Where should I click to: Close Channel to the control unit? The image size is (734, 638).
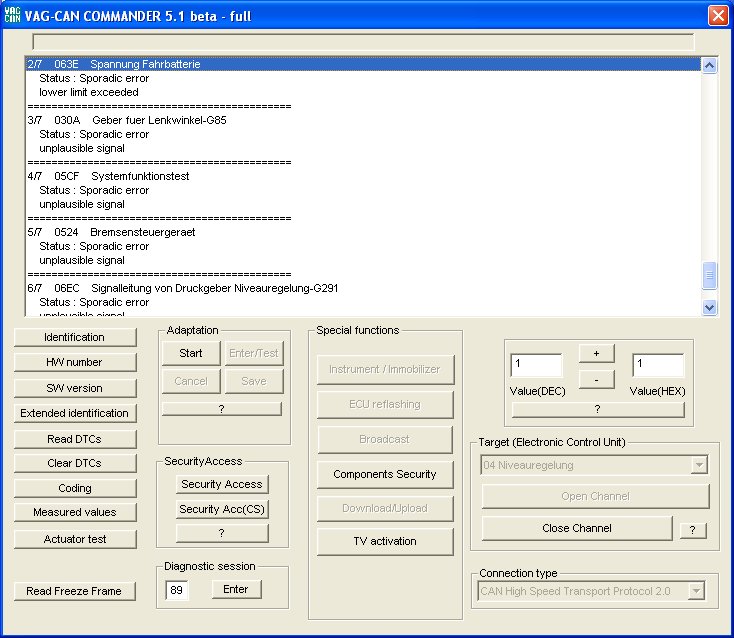click(x=577, y=528)
